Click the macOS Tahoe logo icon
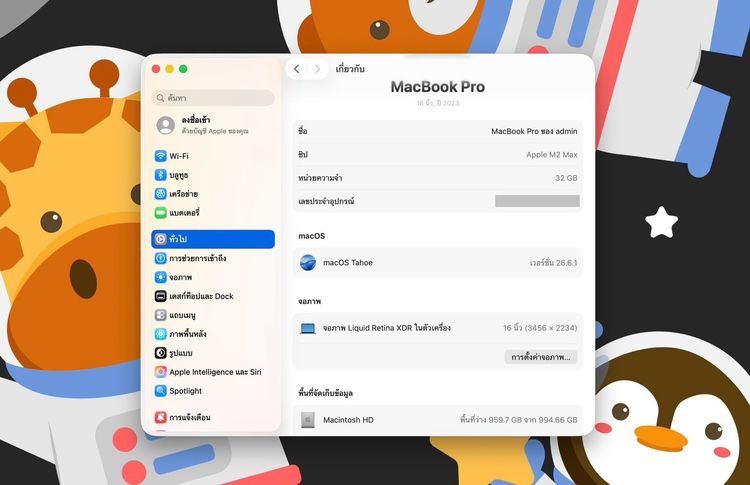The image size is (750, 485). 308,263
